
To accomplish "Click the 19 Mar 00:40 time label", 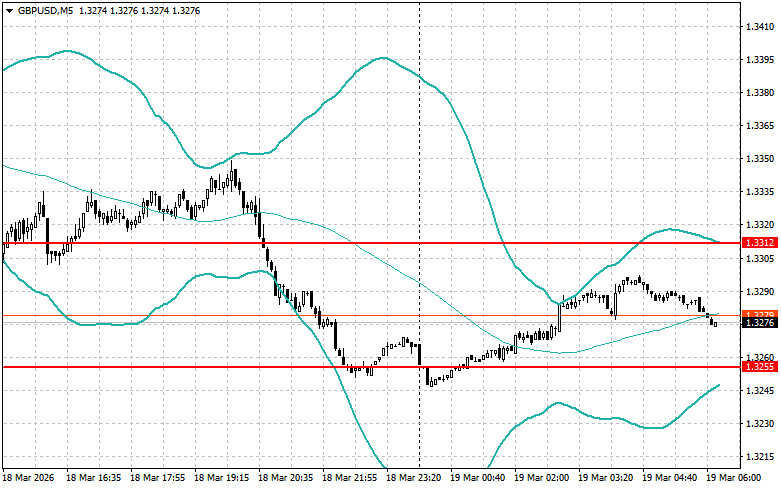I will click(477, 478).
